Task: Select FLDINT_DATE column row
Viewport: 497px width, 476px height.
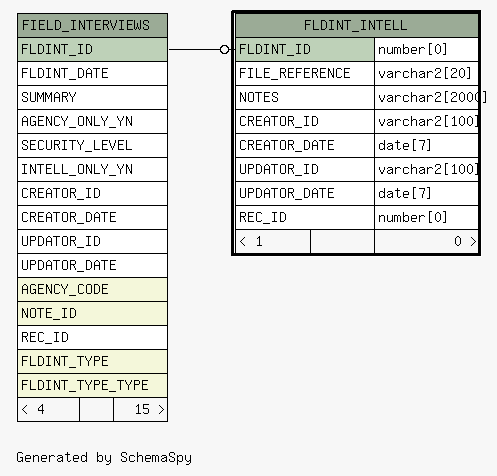Action: pyautogui.click(x=92, y=74)
